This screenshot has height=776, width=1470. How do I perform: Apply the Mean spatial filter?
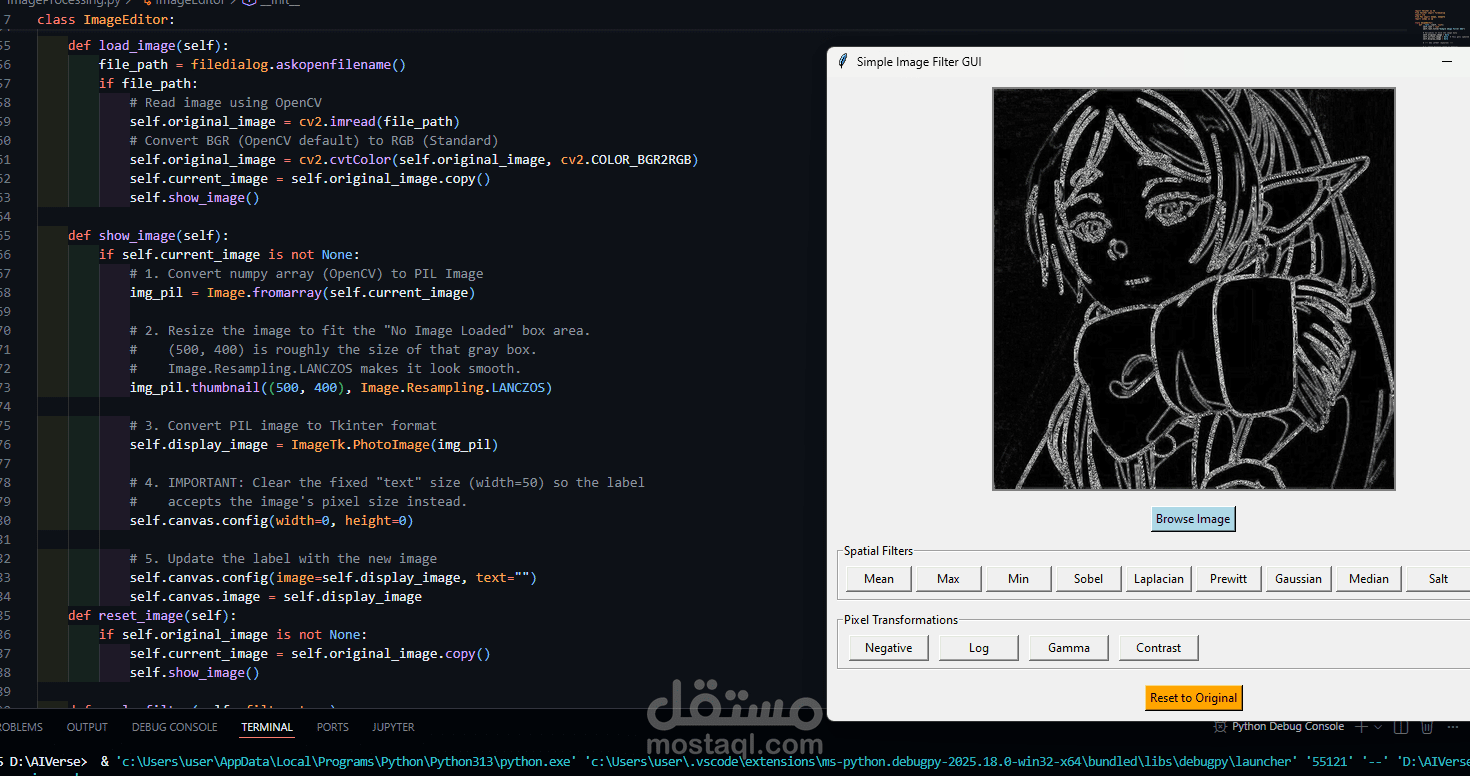(879, 579)
